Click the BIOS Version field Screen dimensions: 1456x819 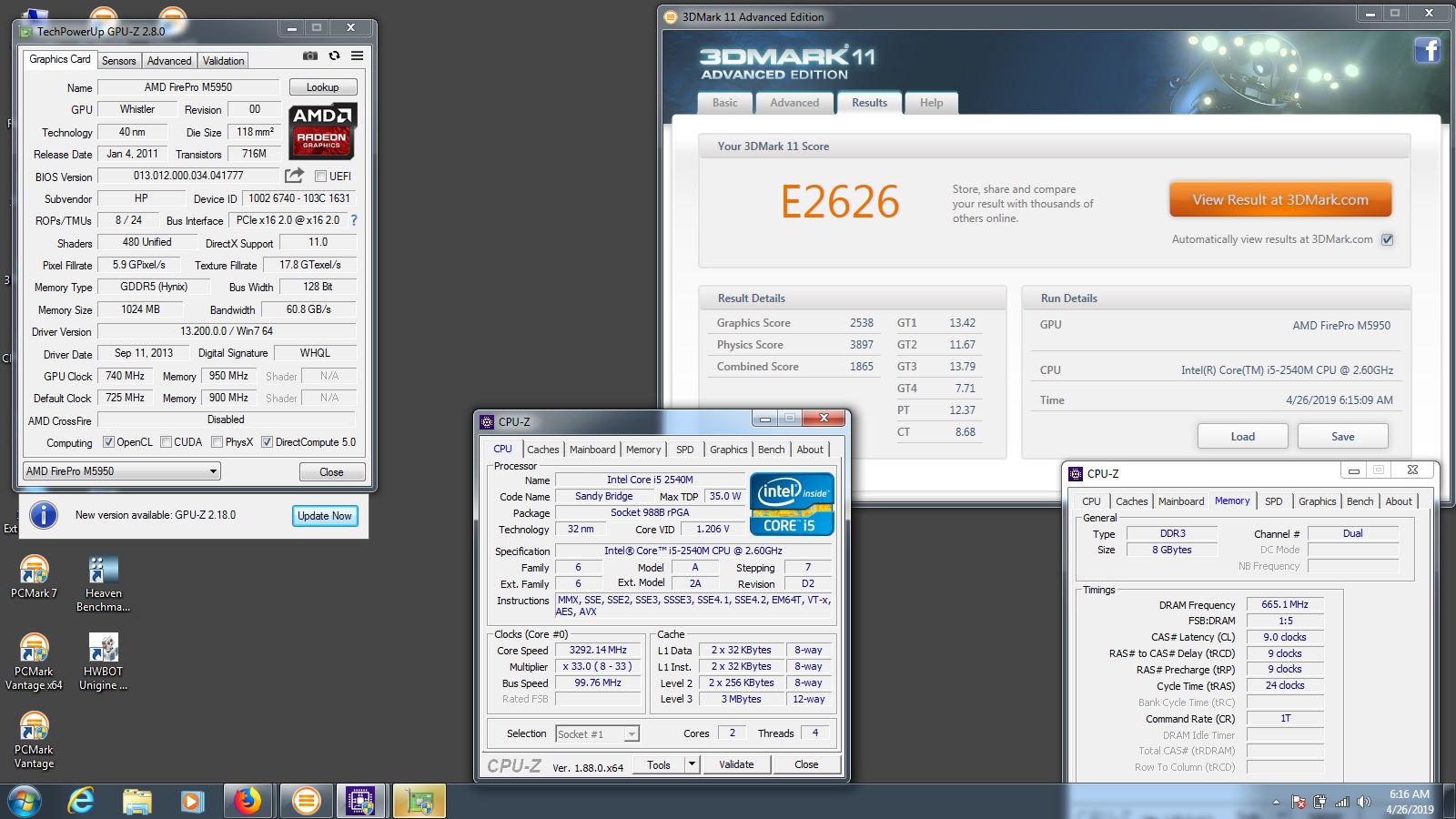[x=188, y=176]
